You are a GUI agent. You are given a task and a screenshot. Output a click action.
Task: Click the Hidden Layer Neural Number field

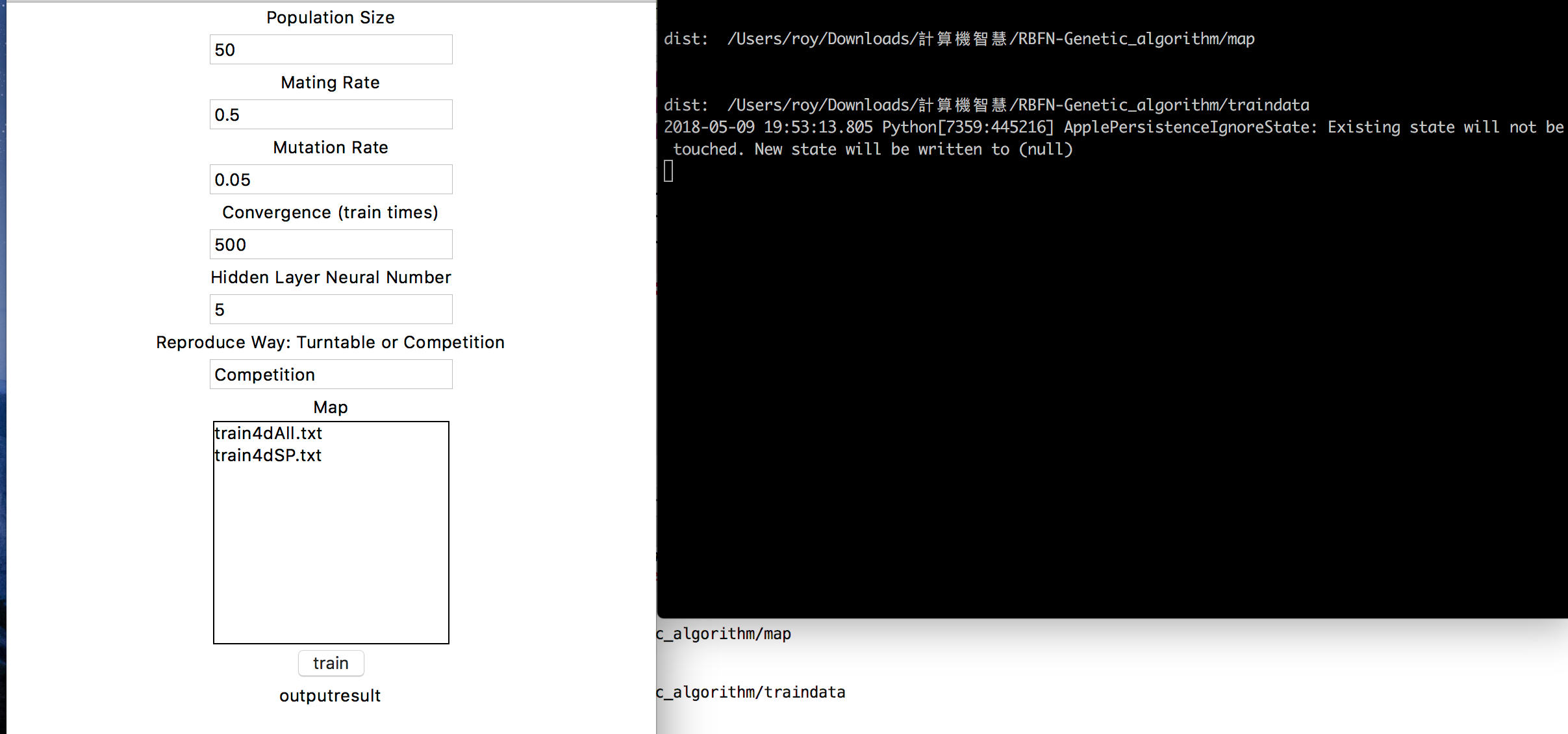(x=331, y=309)
